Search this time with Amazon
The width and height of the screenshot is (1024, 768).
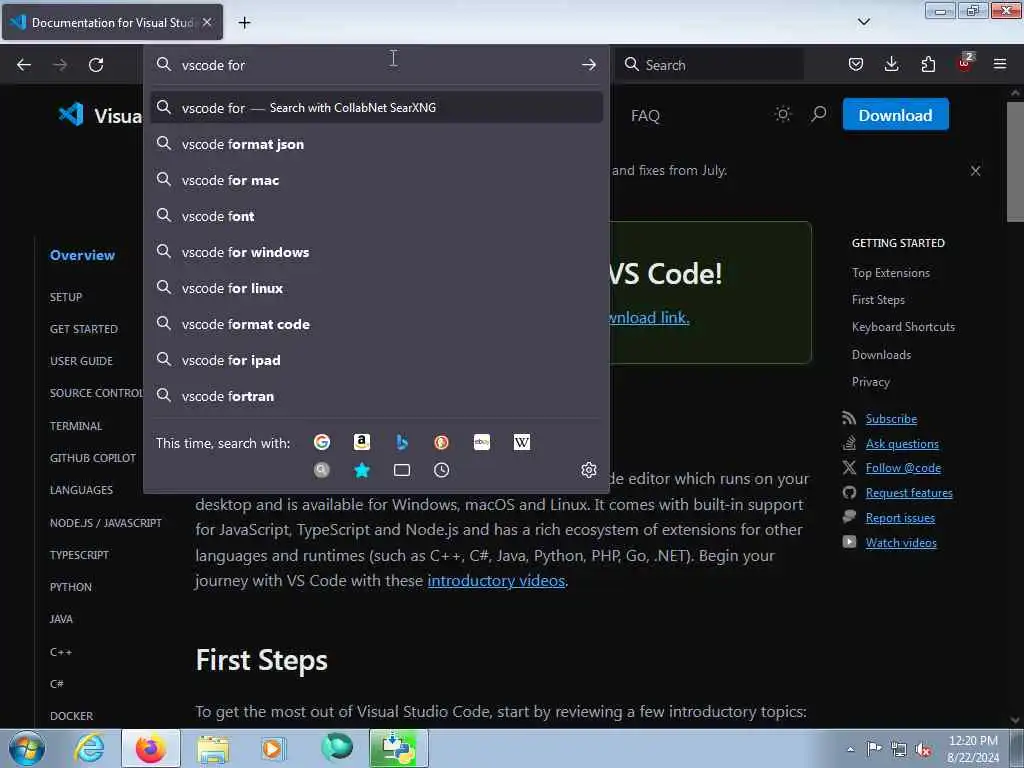[362, 442]
